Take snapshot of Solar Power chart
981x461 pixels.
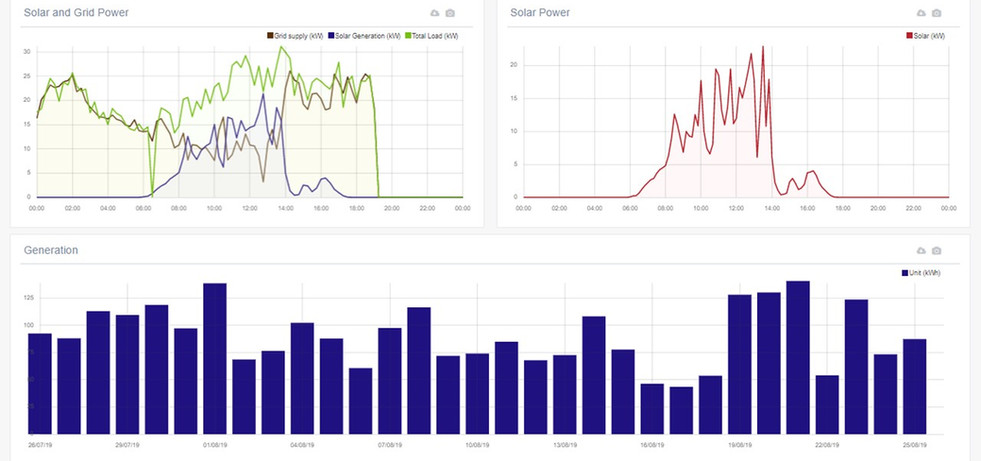936,13
